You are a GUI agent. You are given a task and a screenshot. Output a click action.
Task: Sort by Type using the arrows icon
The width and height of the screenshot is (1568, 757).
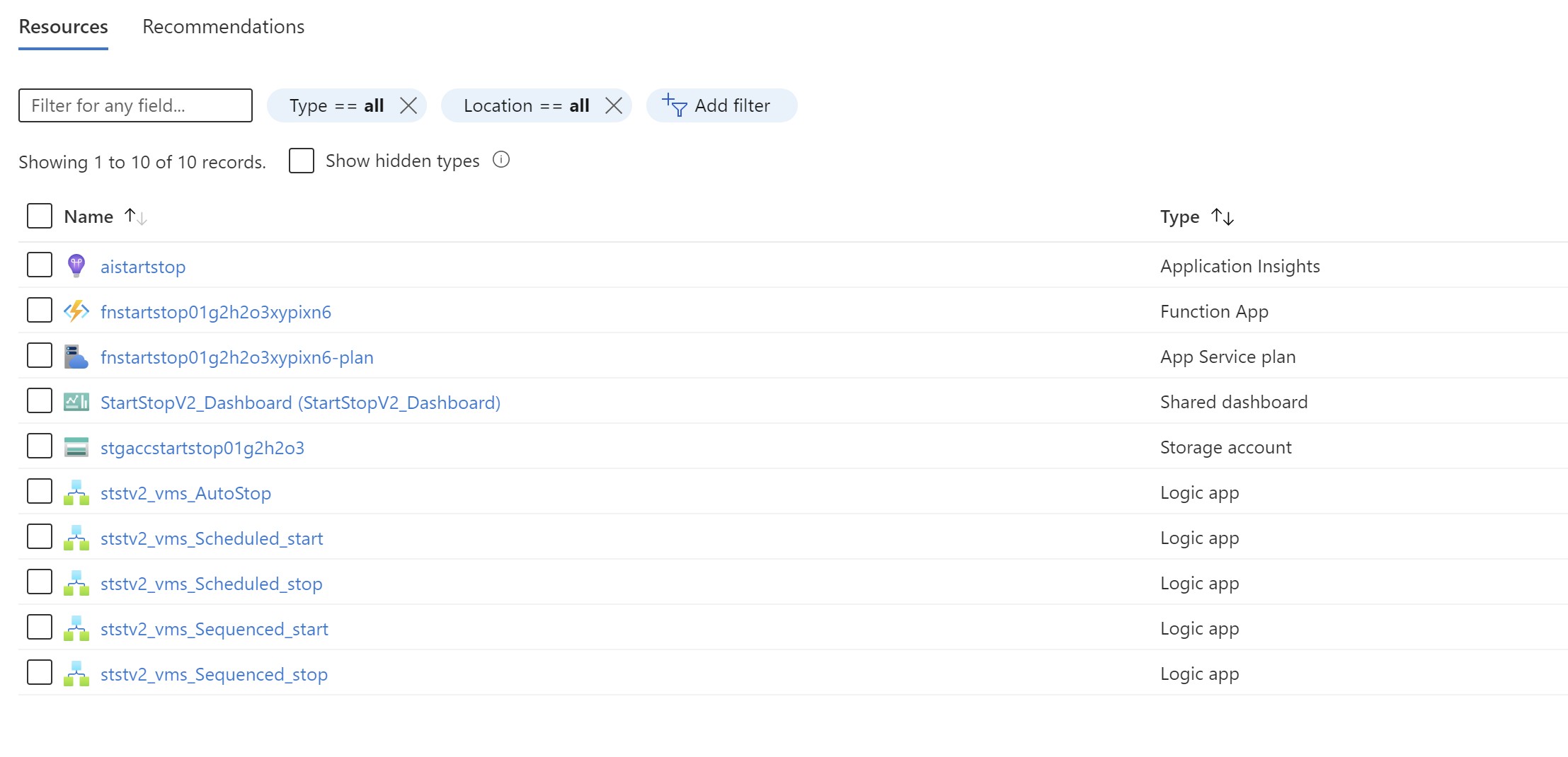1223,216
